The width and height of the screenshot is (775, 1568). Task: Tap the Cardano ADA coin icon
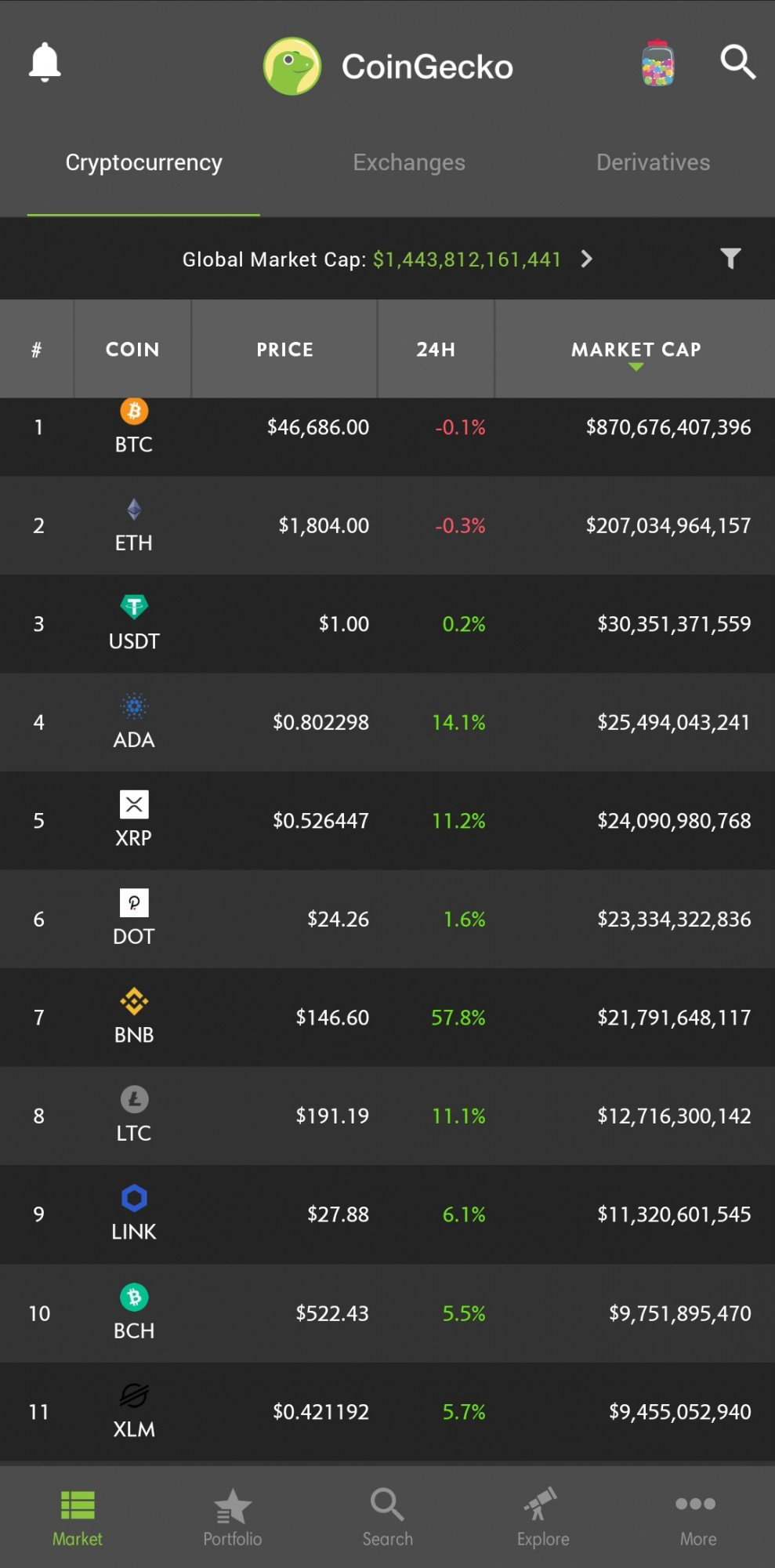tap(134, 706)
